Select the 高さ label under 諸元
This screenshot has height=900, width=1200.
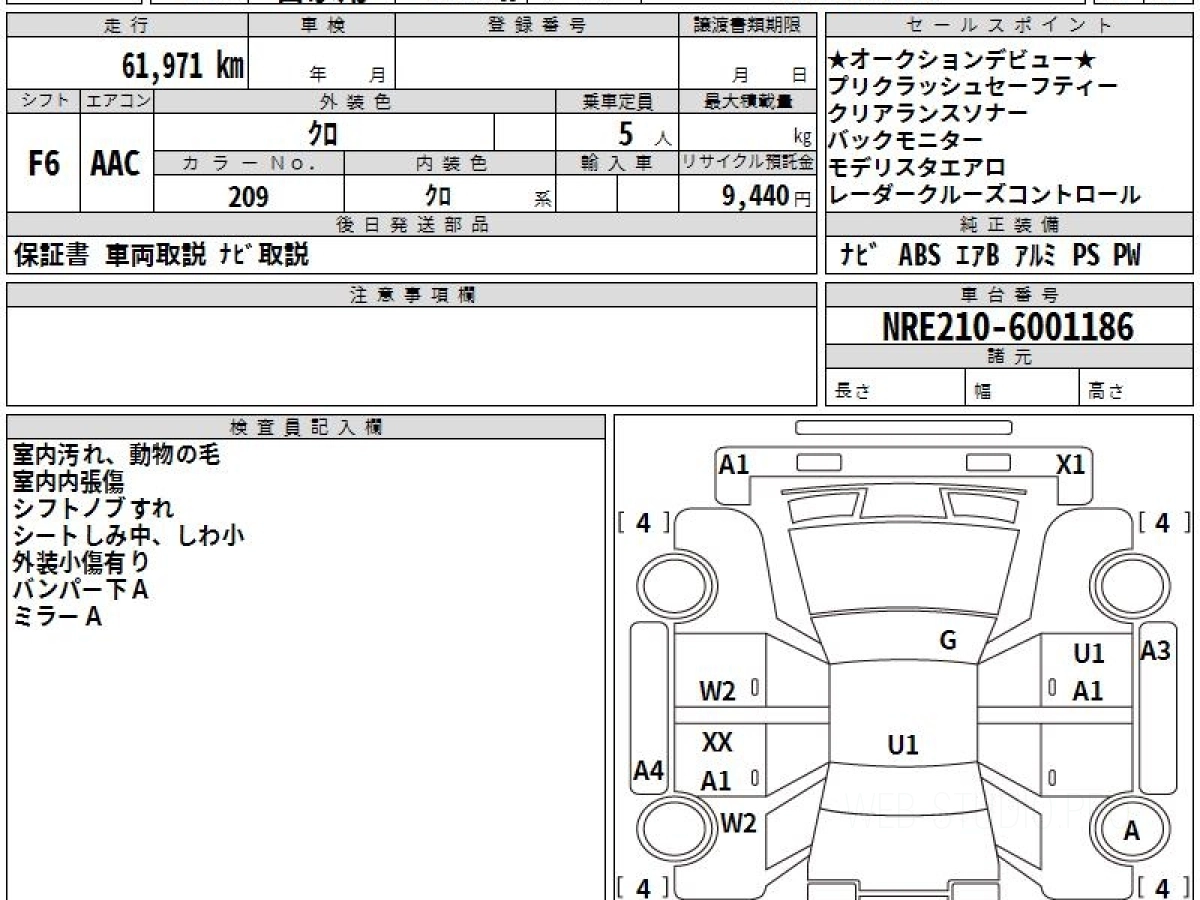[x=1107, y=392]
